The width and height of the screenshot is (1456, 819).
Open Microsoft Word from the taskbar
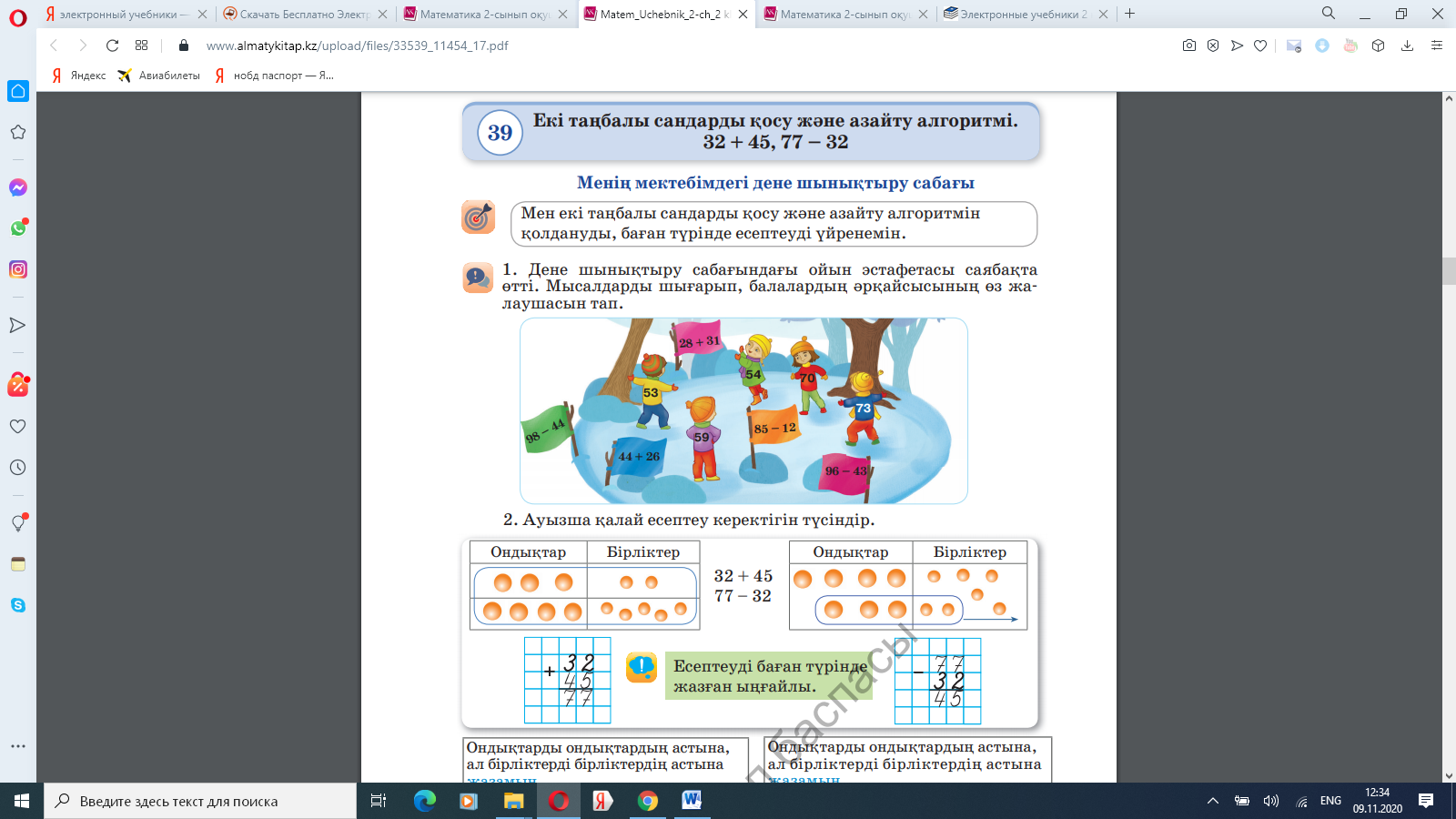click(x=692, y=801)
